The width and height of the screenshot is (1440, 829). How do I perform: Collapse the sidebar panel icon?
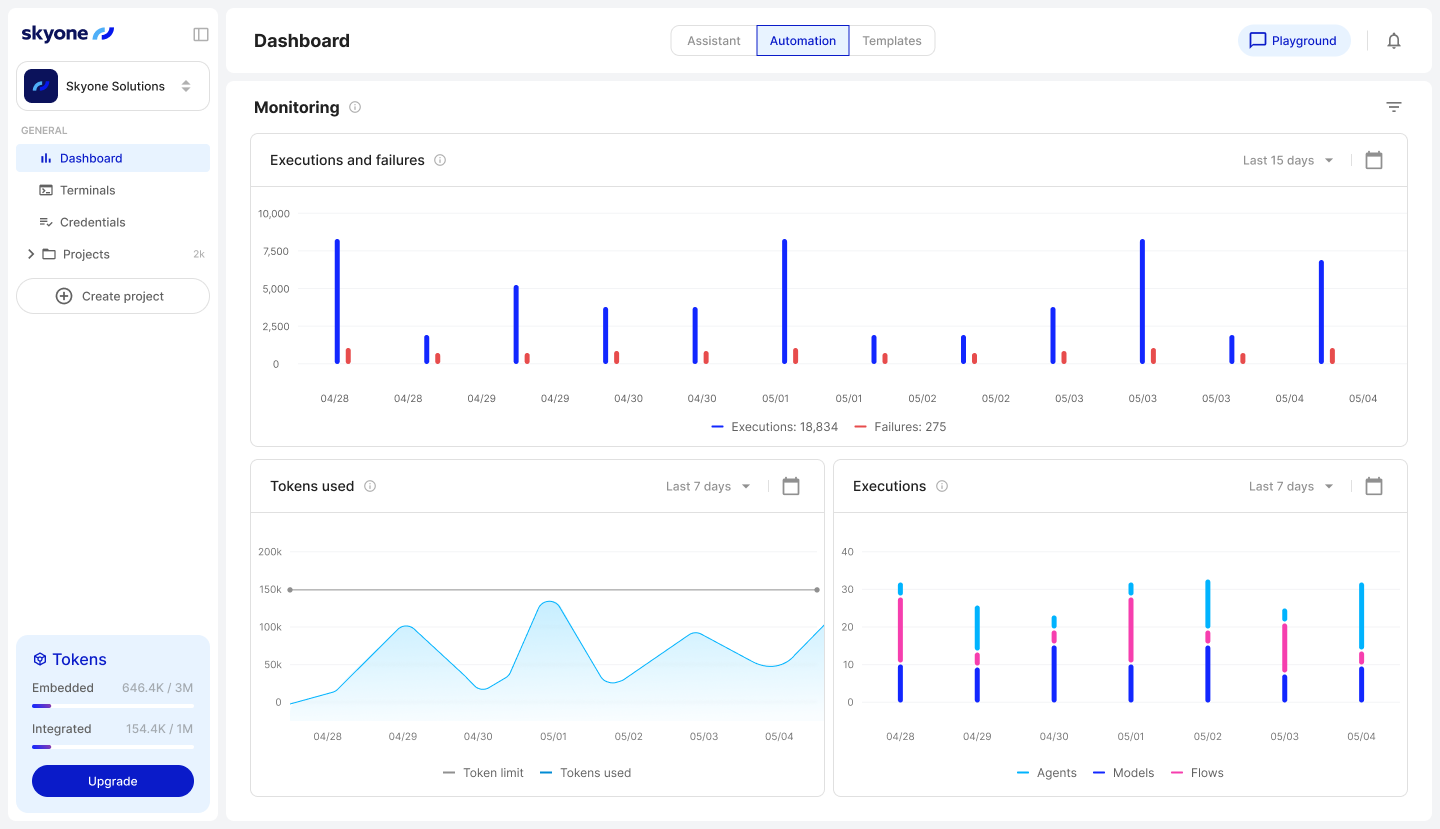pyautogui.click(x=201, y=35)
